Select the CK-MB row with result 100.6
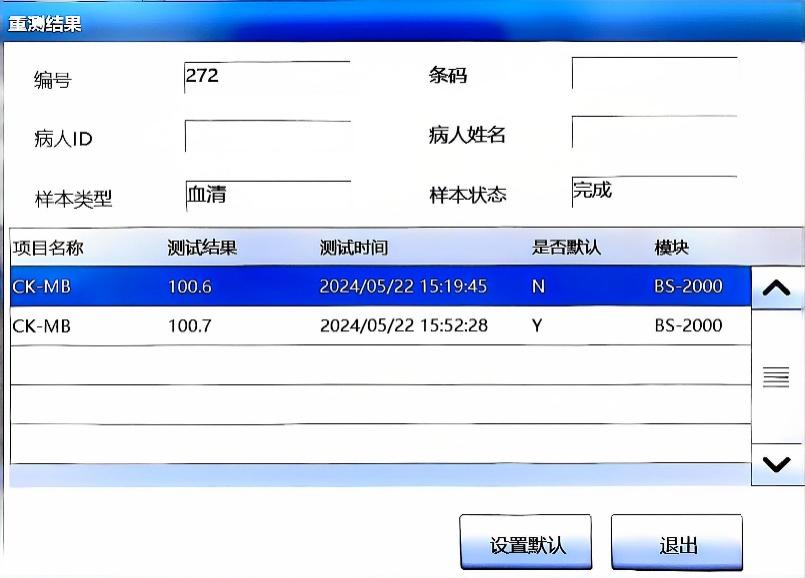 (379, 287)
